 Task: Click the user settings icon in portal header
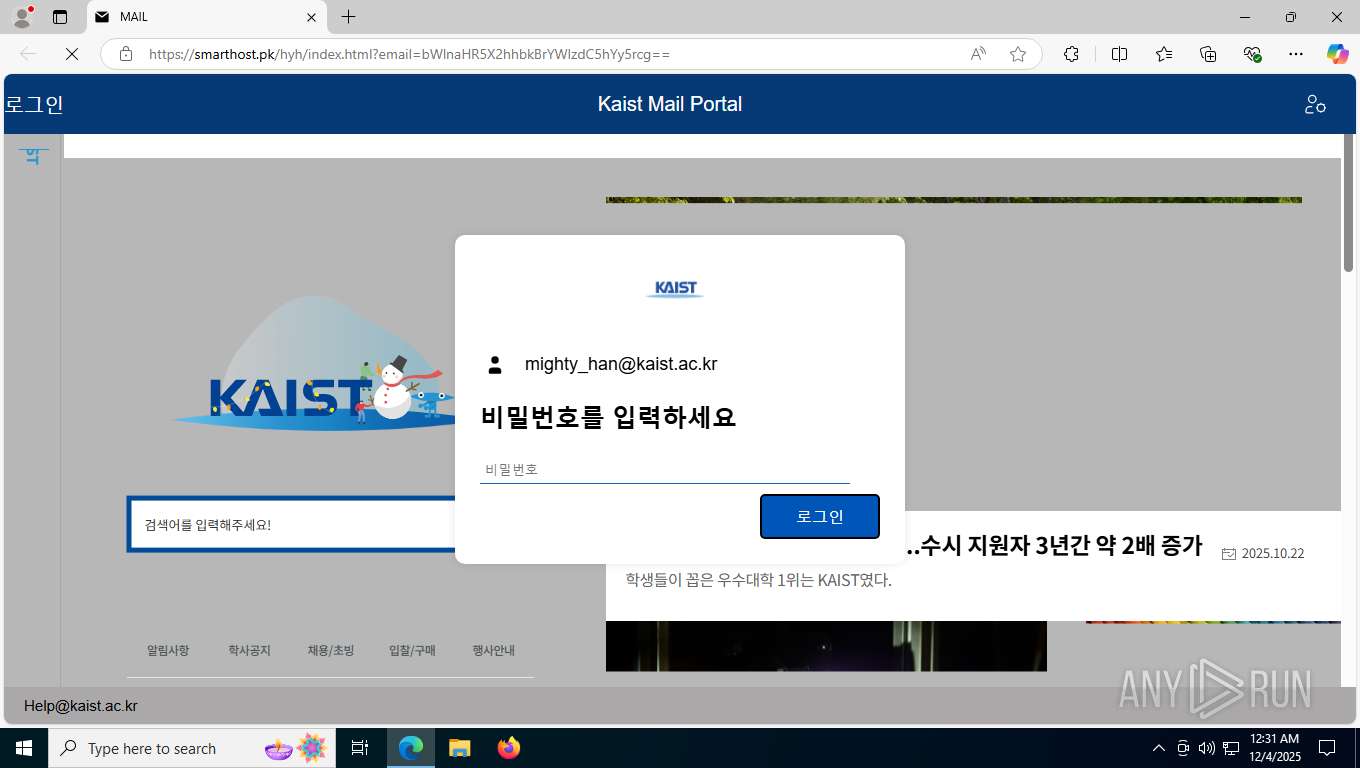click(x=1315, y=104)
